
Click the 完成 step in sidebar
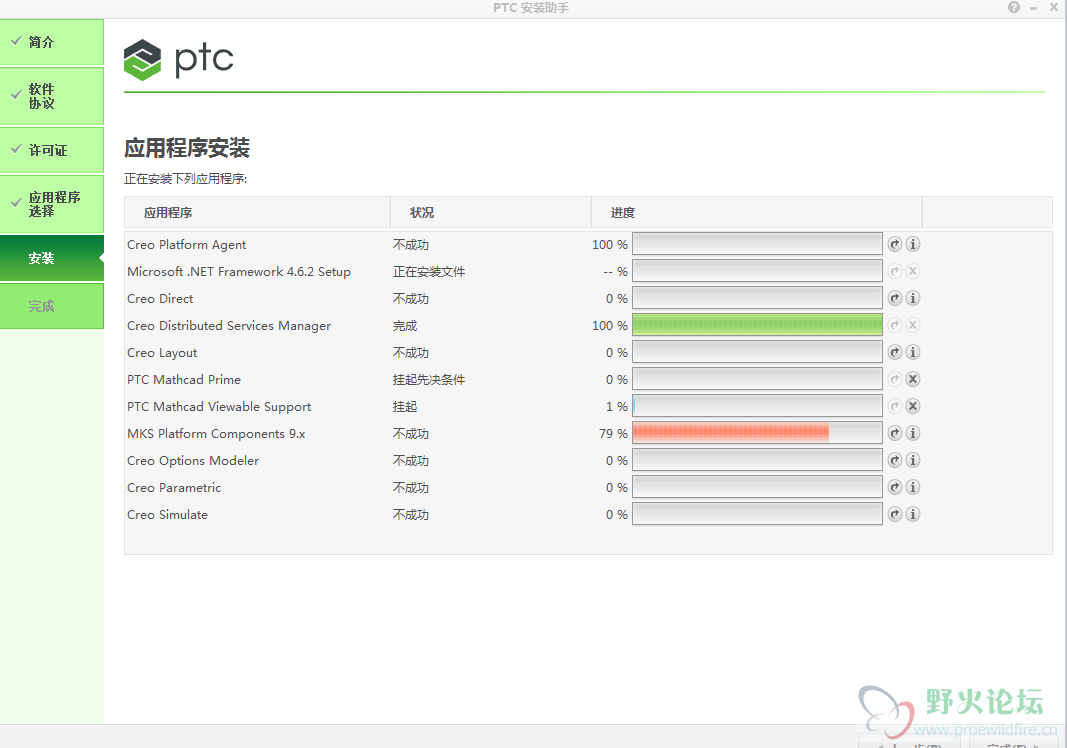pyautogui.click(x=52, y=306)
